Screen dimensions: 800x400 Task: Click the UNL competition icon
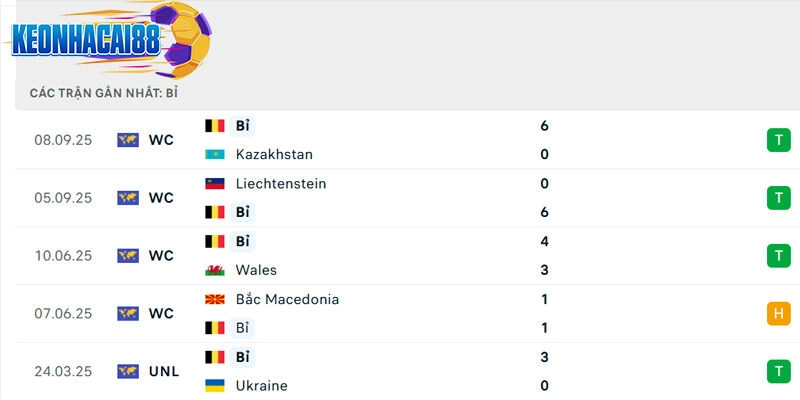(127, 371)
